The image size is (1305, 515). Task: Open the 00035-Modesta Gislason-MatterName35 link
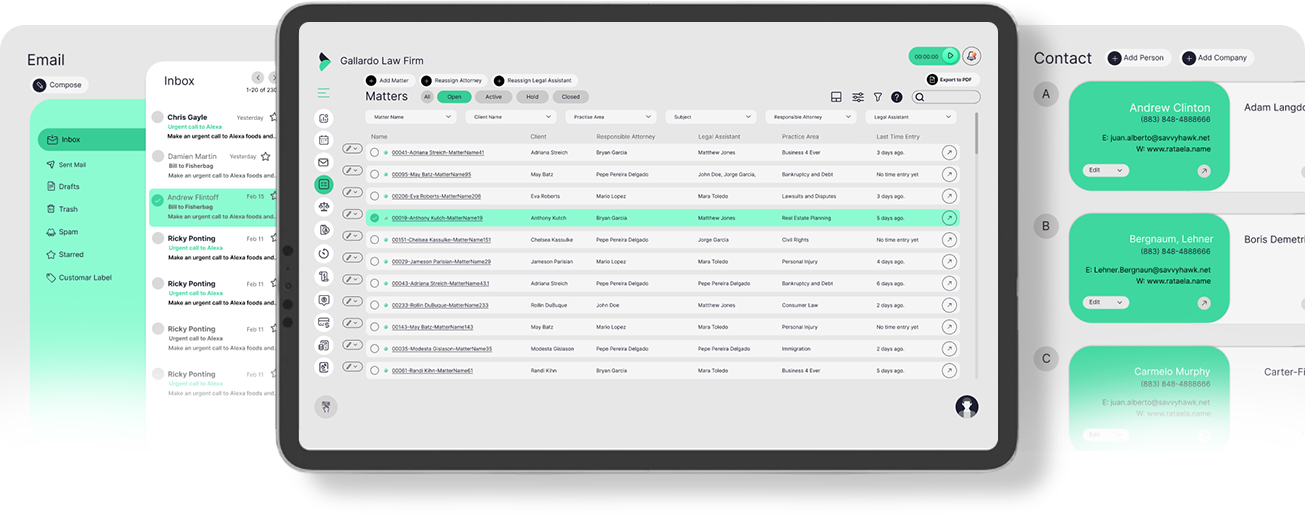[442, 349]
